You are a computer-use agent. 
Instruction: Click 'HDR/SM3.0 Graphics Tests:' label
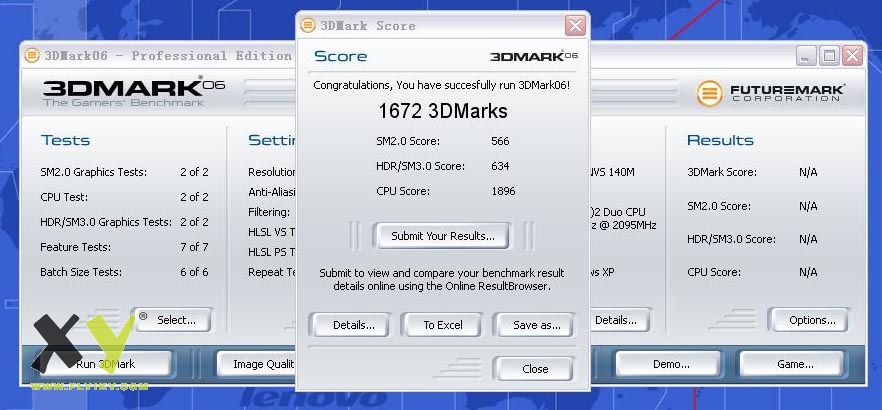pyautogui.click(x=106, y=222)
